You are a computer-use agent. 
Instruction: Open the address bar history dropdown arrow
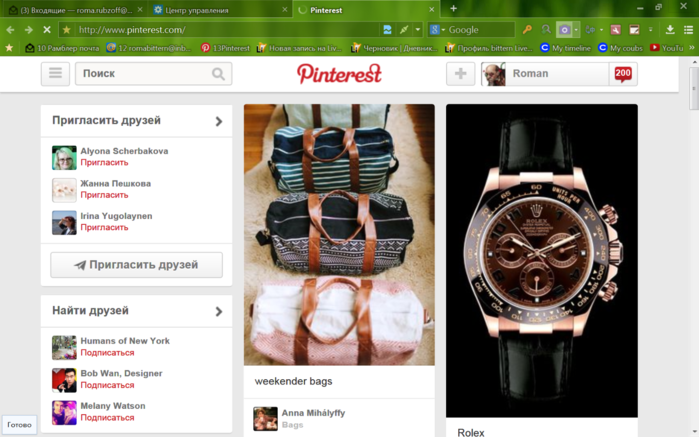pyautogui.click(x=418, y=30)
